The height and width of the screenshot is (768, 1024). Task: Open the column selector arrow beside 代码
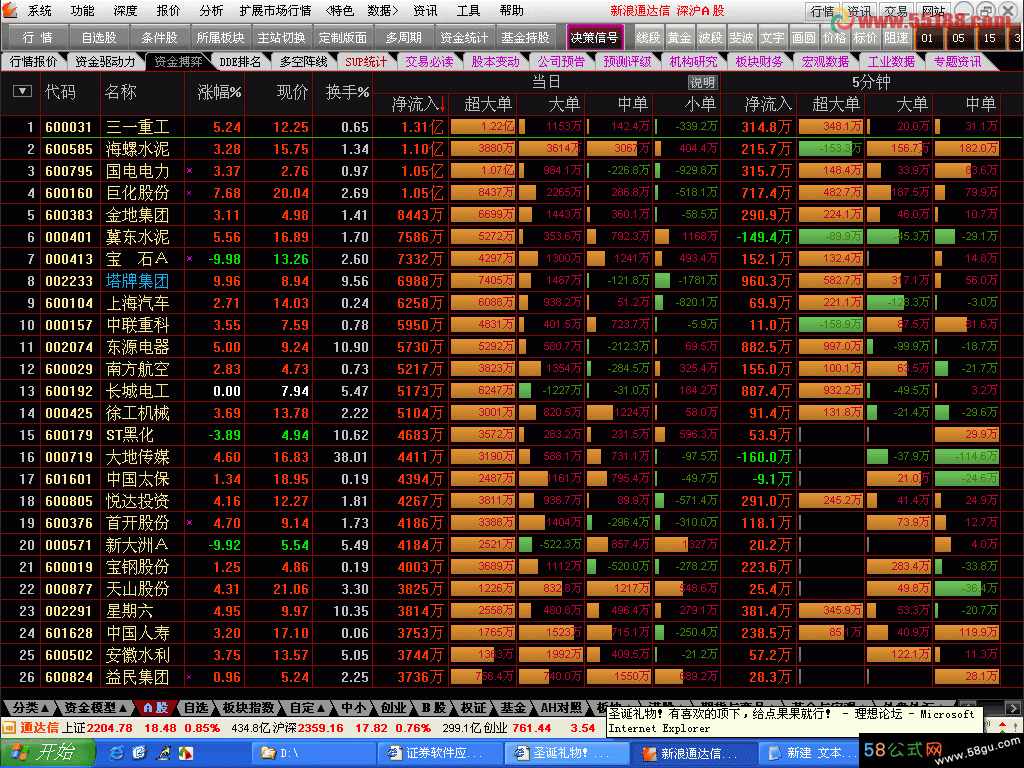pyautogui.click(x=22, y=91)
